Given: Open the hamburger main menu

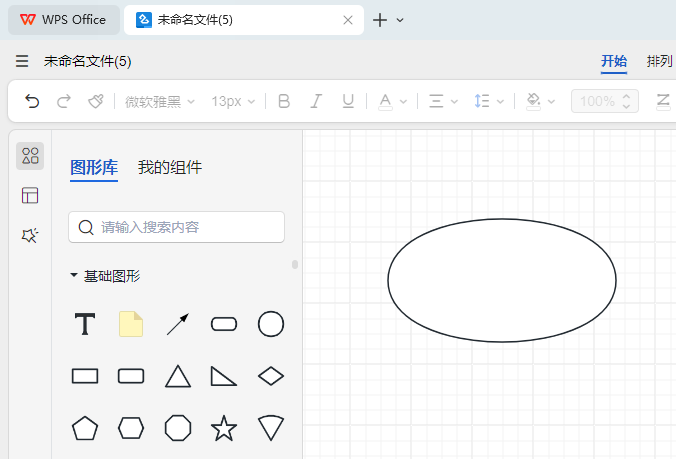Looking at the screenshot, I should [22, 61].
